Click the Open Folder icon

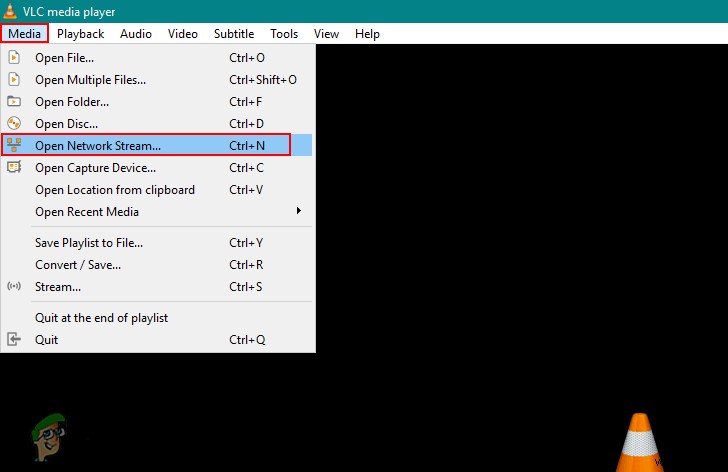(14, 101)
